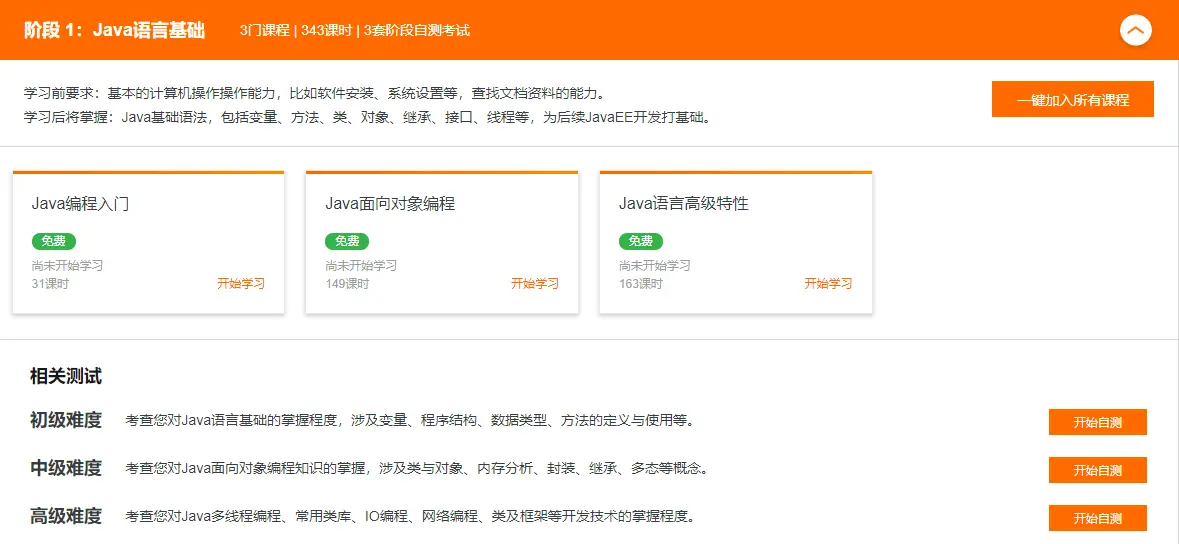Click the 学习后将掌握 description line

point(368,118)
